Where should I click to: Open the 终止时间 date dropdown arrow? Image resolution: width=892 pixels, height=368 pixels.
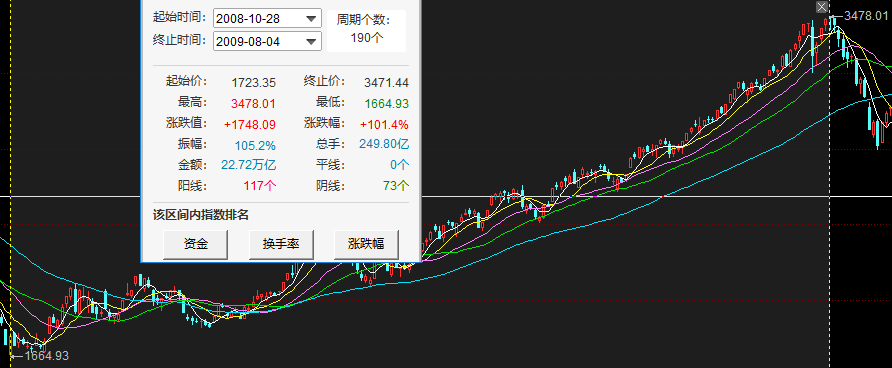tap(311, 42)
